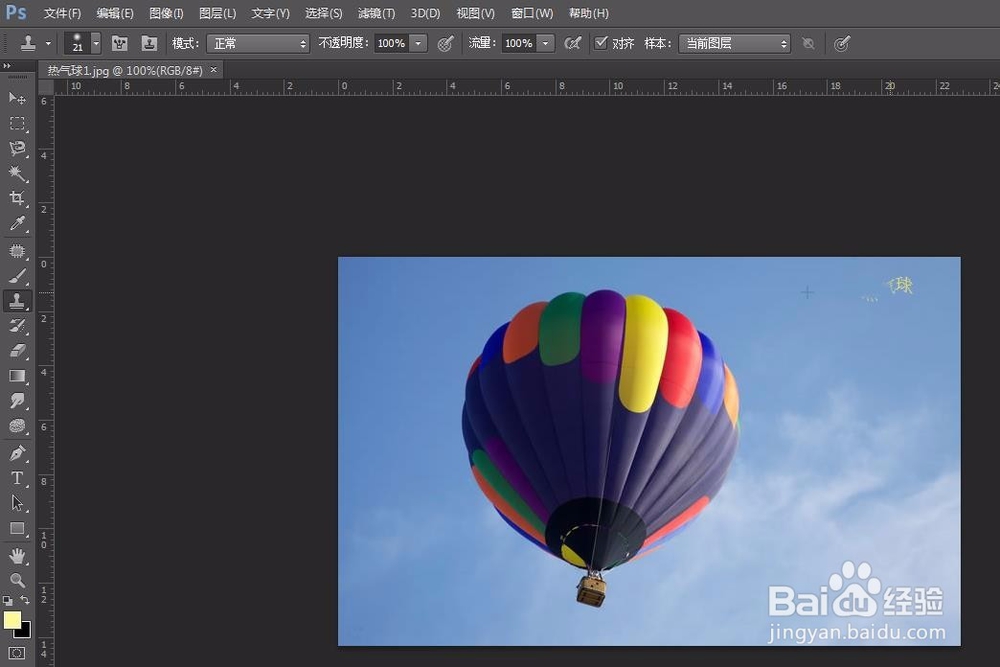
Task: Click the background color swatch
Action: 26,633
